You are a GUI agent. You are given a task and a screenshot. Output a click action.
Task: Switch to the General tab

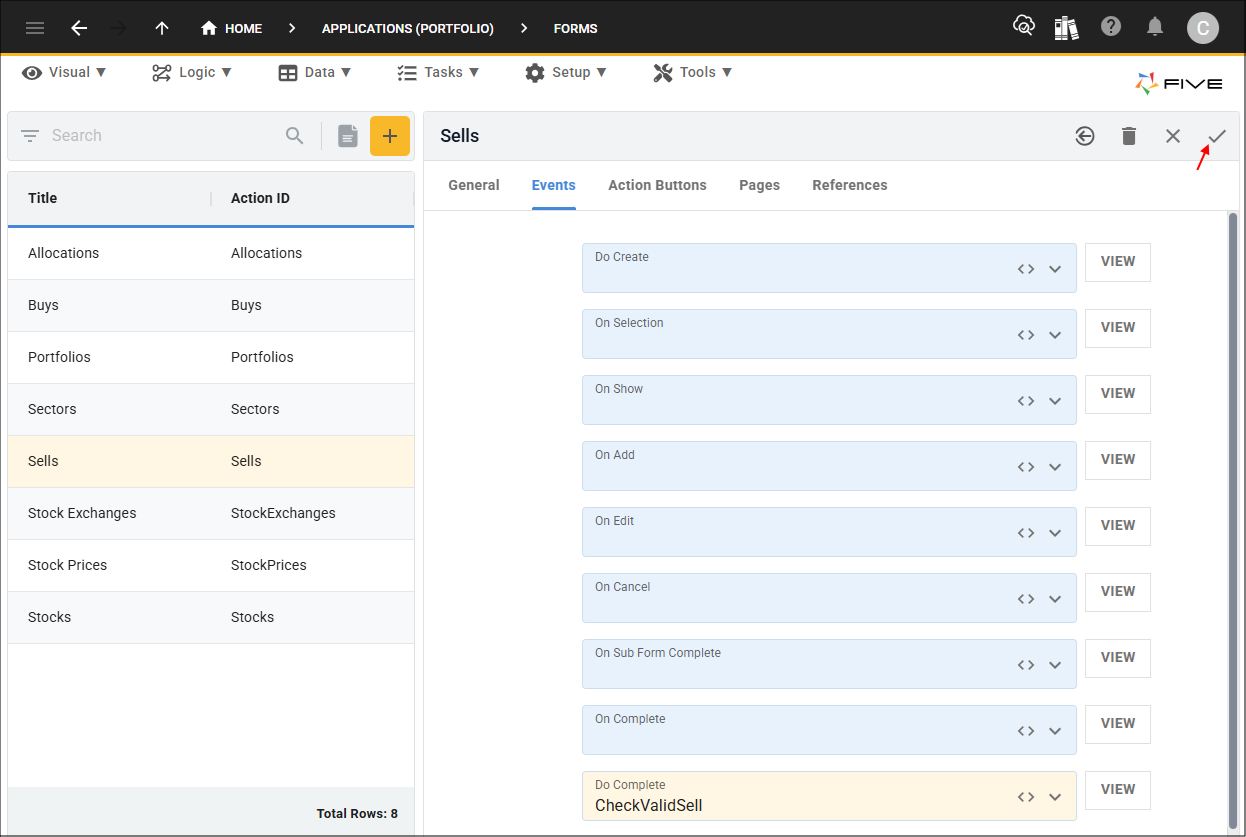pos(474,185)
